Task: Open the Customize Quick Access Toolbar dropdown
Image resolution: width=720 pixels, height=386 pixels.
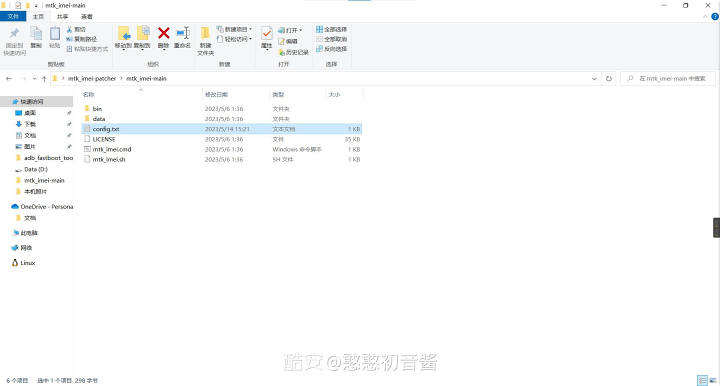Action: (x=36, y=6)
